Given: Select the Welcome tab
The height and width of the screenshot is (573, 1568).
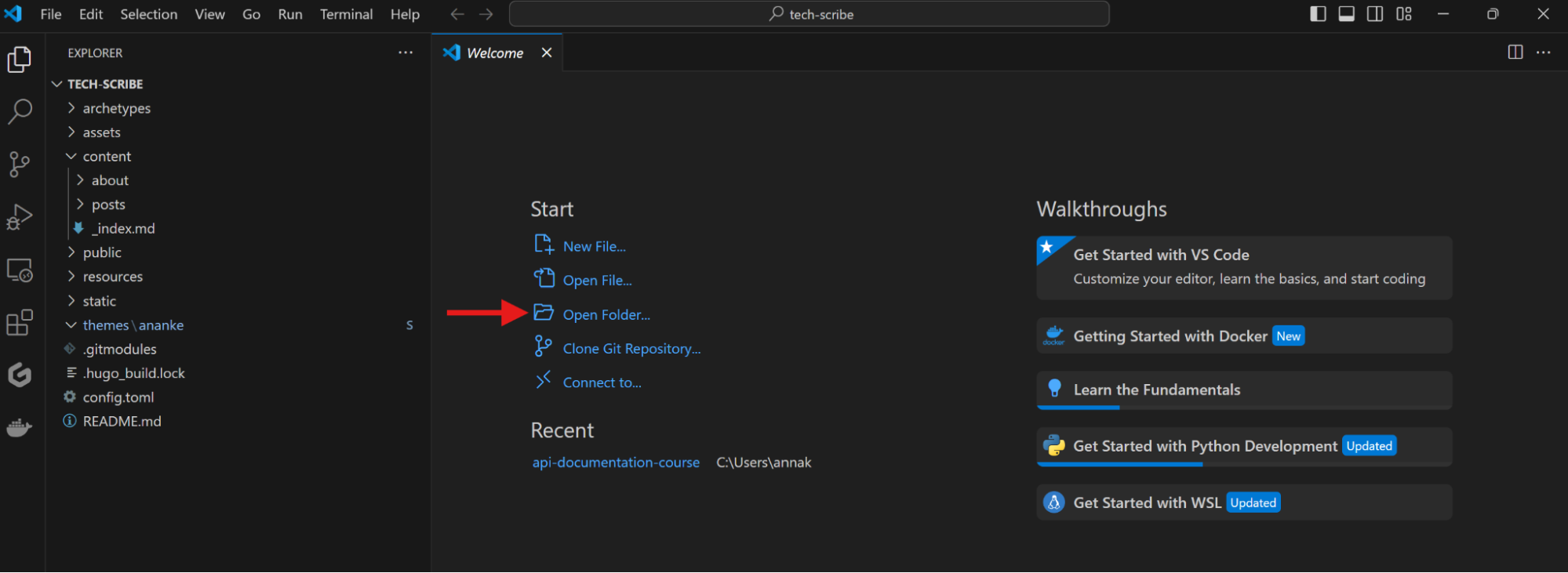Looking at the screenshot, I should [x=497, y=53].
